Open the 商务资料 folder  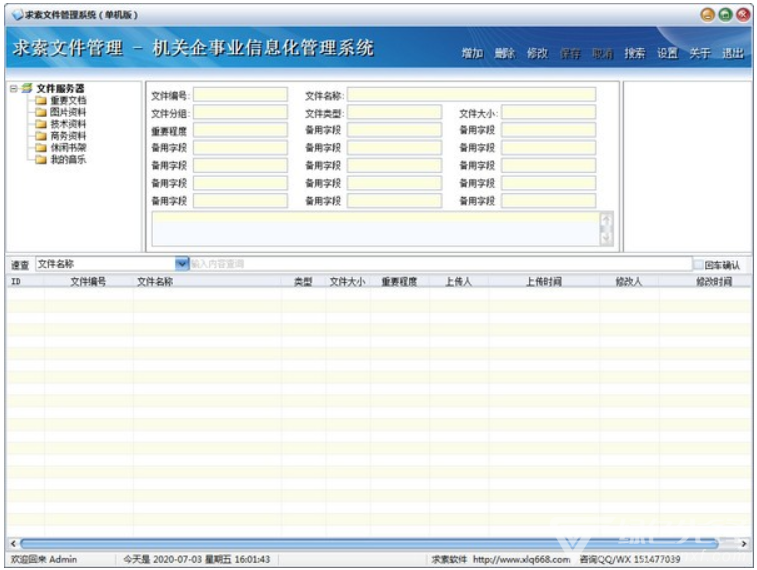[61, 136]
